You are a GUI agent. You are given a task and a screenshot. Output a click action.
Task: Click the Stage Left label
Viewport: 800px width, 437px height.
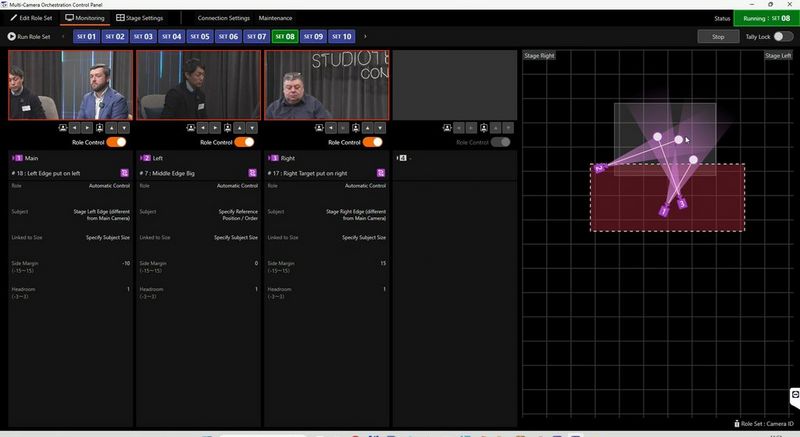778,56
